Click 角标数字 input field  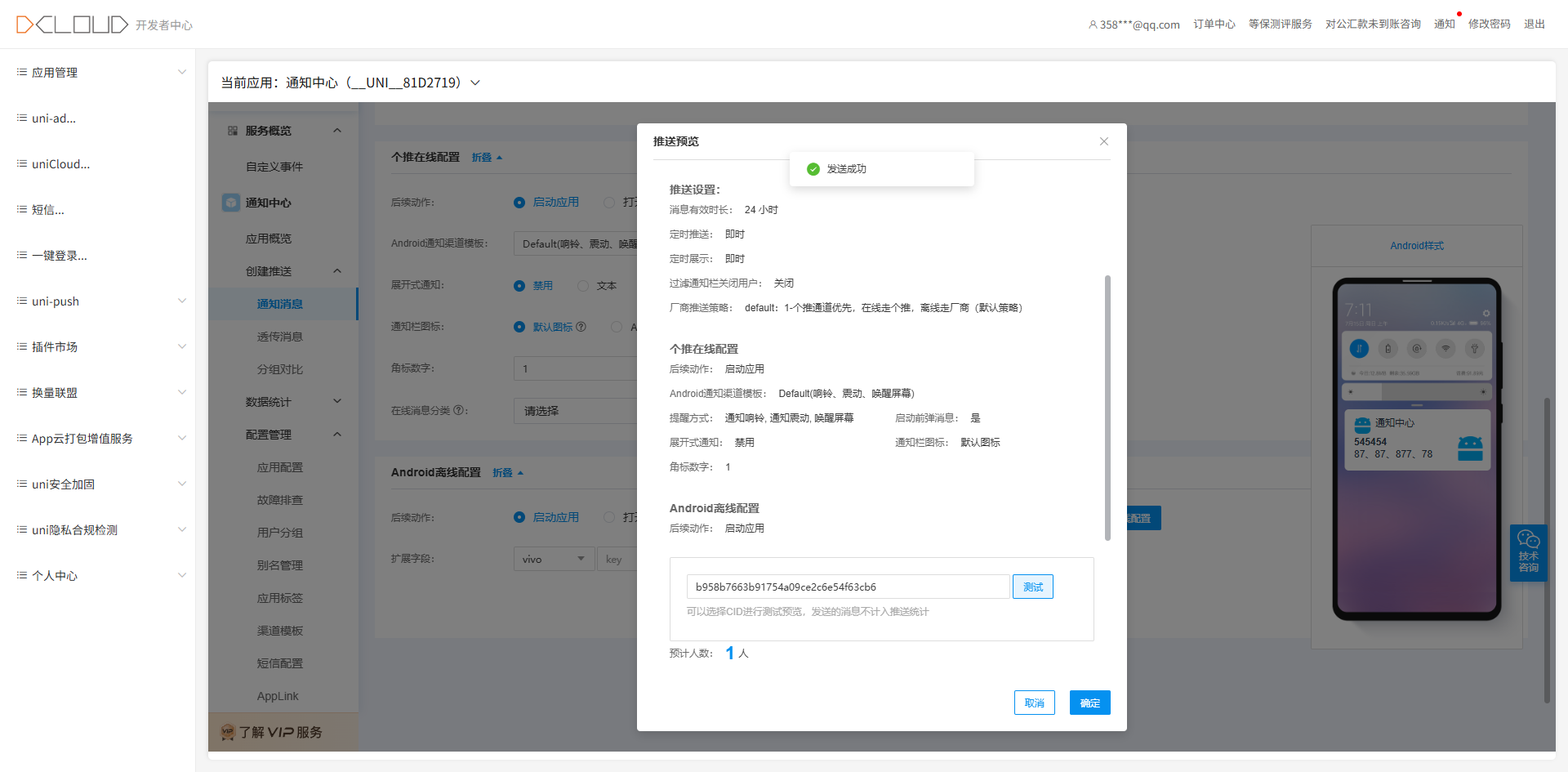[x=575, y=368]
